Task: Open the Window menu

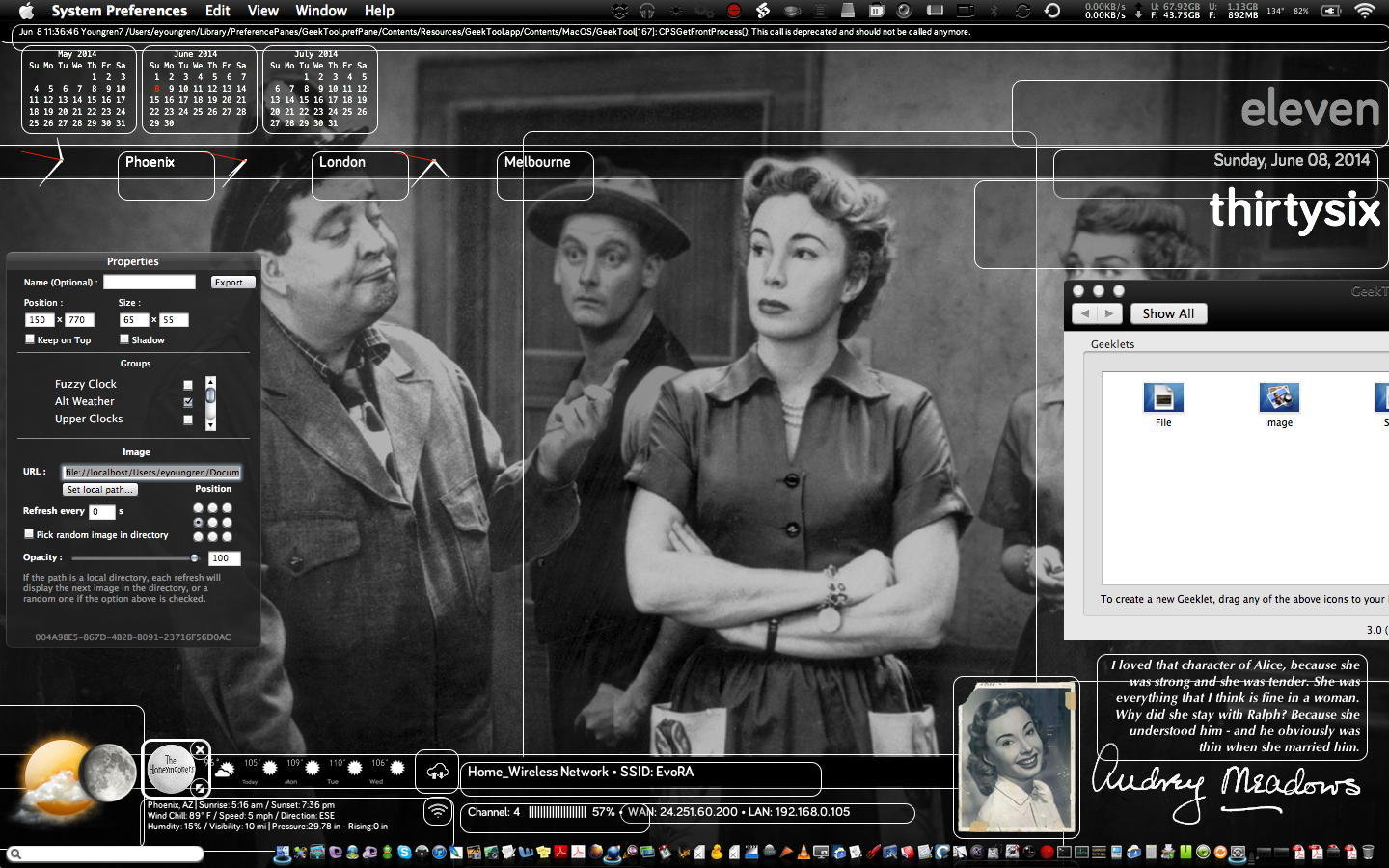Action: tap(321, 11)
